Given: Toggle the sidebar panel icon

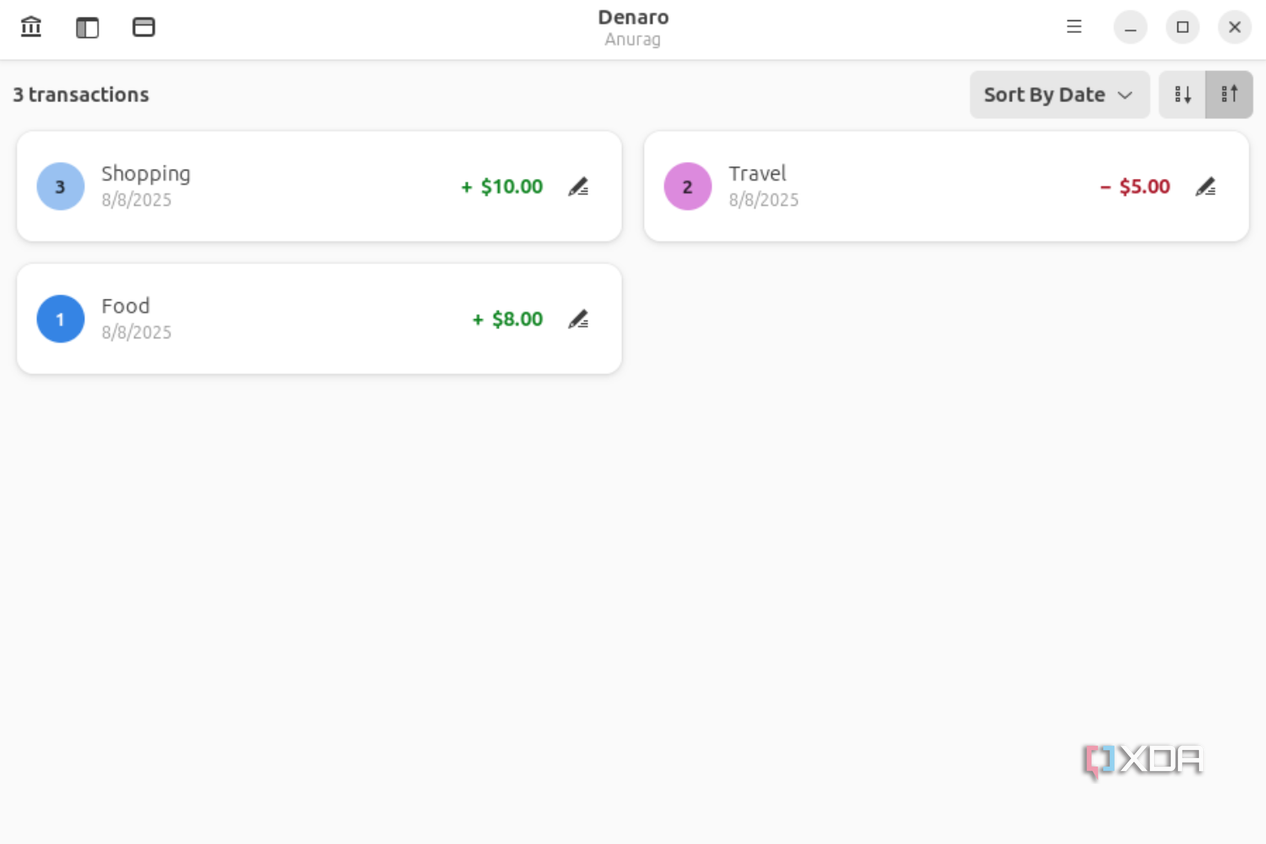Looking at the screenshot, I should pyautogui.click(x=88, y=27).
